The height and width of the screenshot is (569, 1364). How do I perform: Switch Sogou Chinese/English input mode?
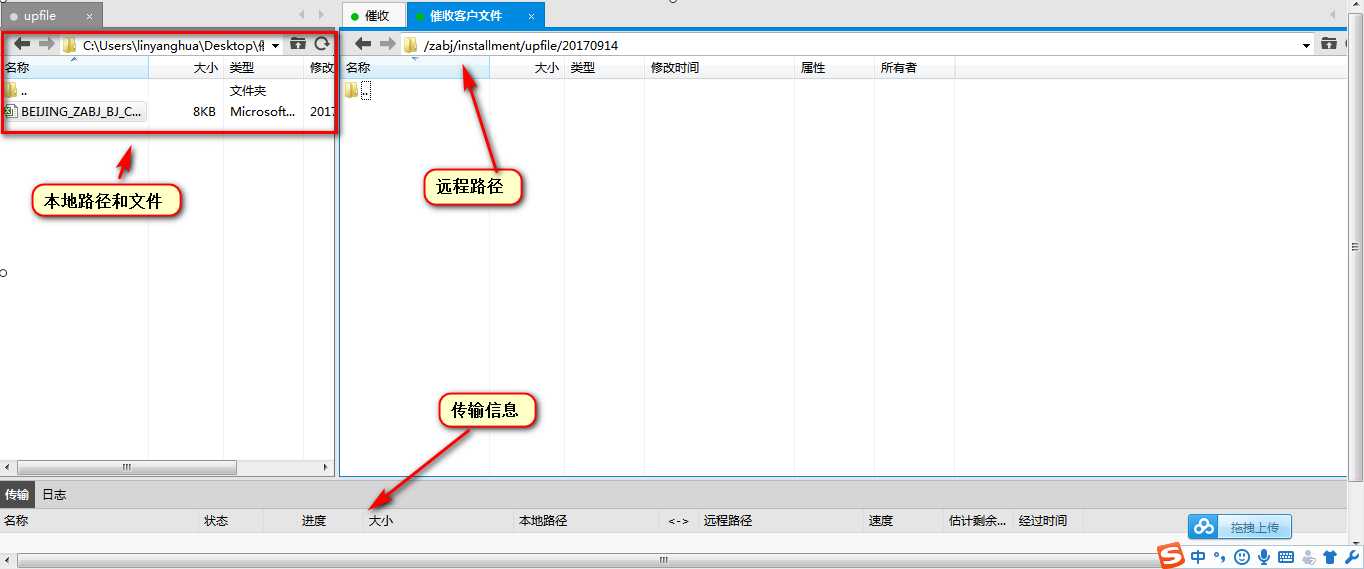pyautogui.click(x=1198, y=557)
